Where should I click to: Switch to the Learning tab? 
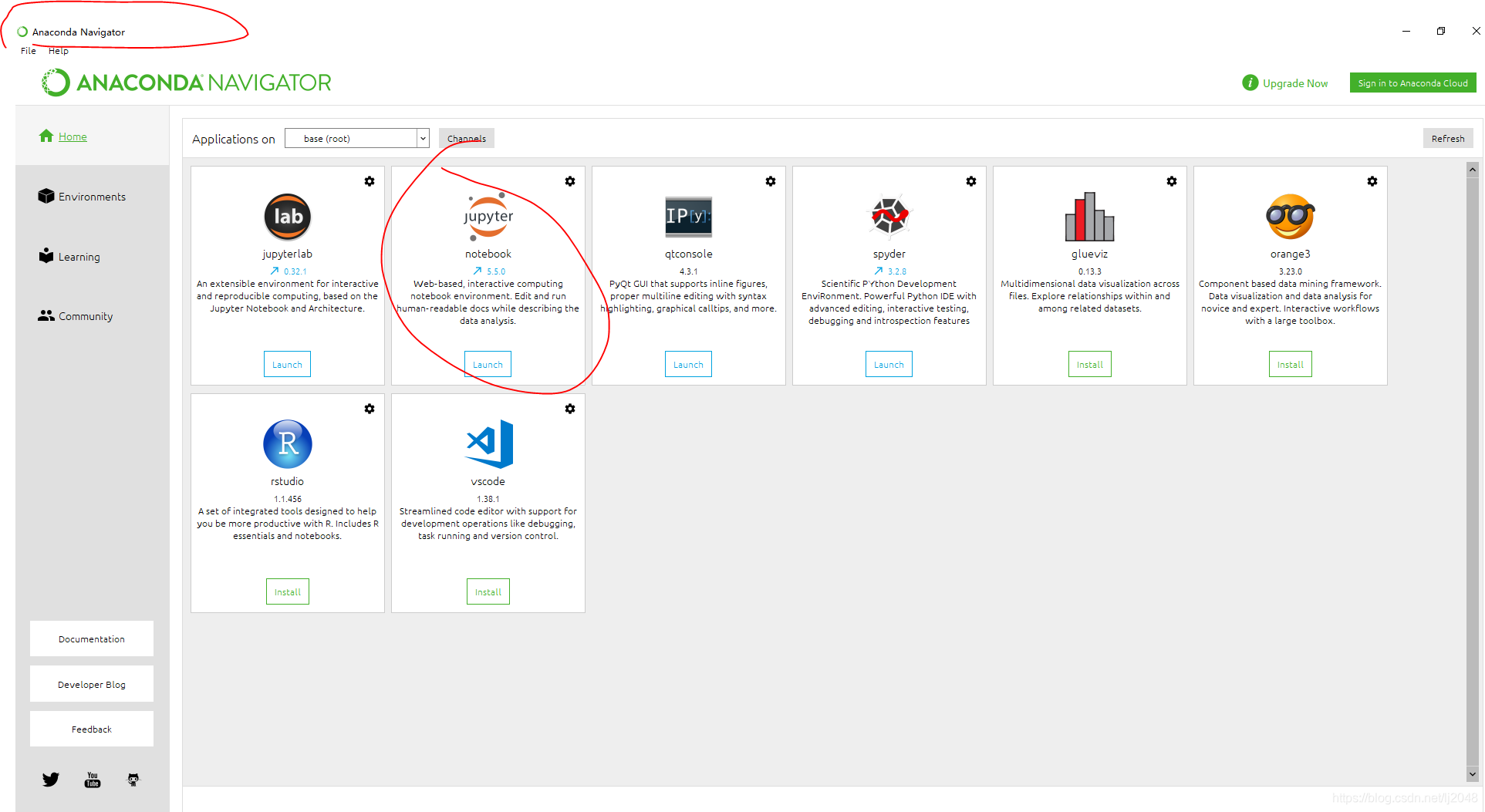click(x=69, y=257)
